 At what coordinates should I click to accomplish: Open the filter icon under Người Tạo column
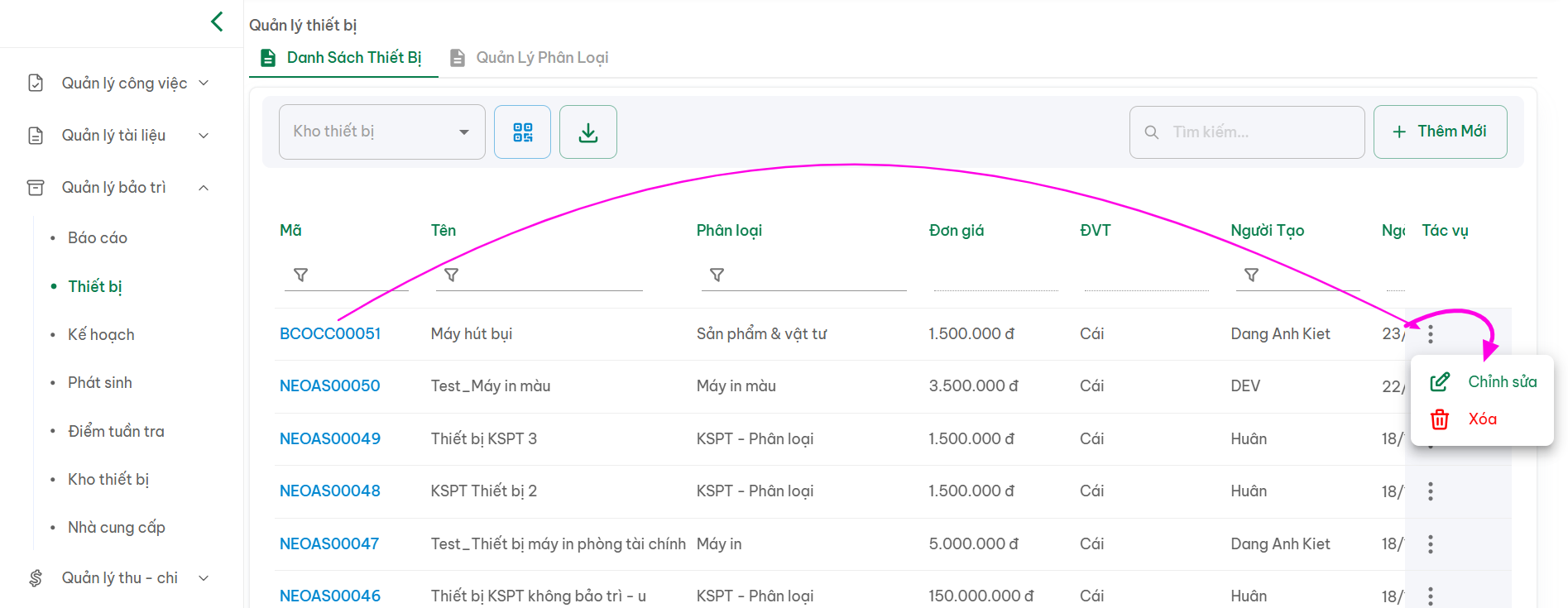1251,275
